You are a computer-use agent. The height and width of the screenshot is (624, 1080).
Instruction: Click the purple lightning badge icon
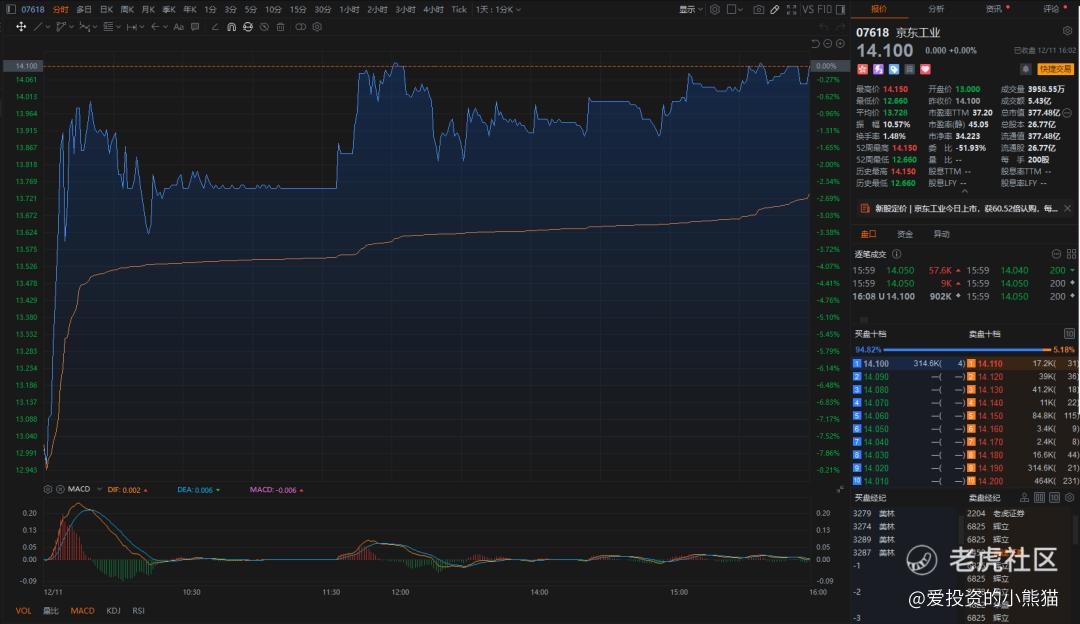[x=878, y=69]
